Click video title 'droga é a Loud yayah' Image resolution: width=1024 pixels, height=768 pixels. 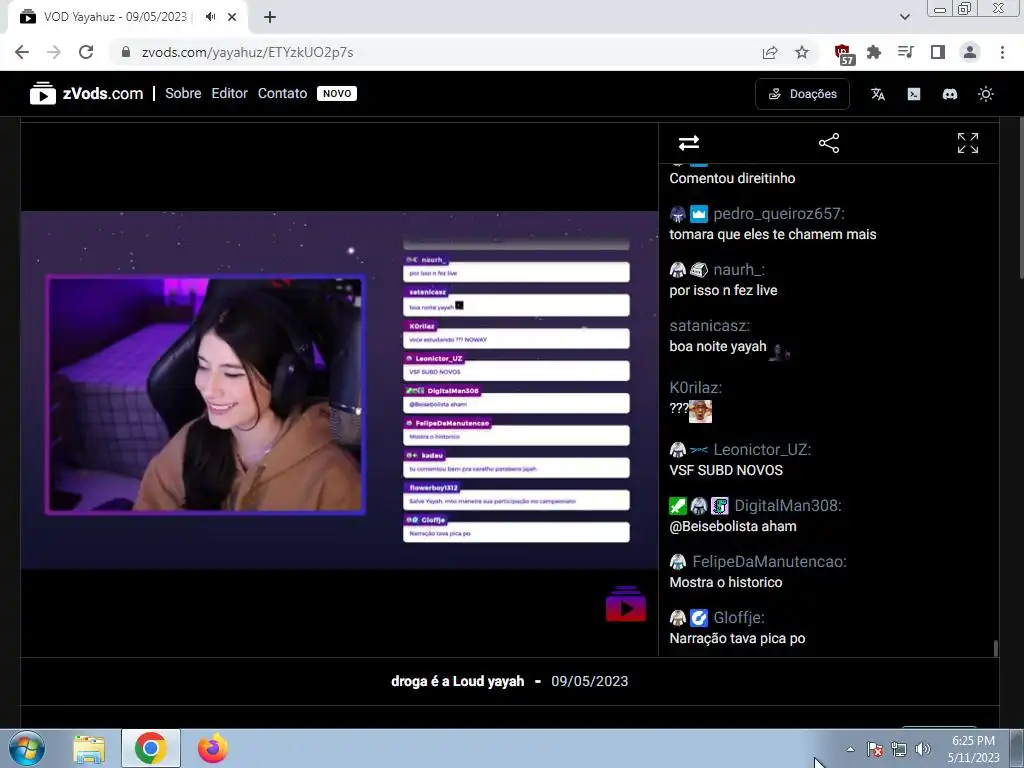pyautogui.click(x=457, y=681)
